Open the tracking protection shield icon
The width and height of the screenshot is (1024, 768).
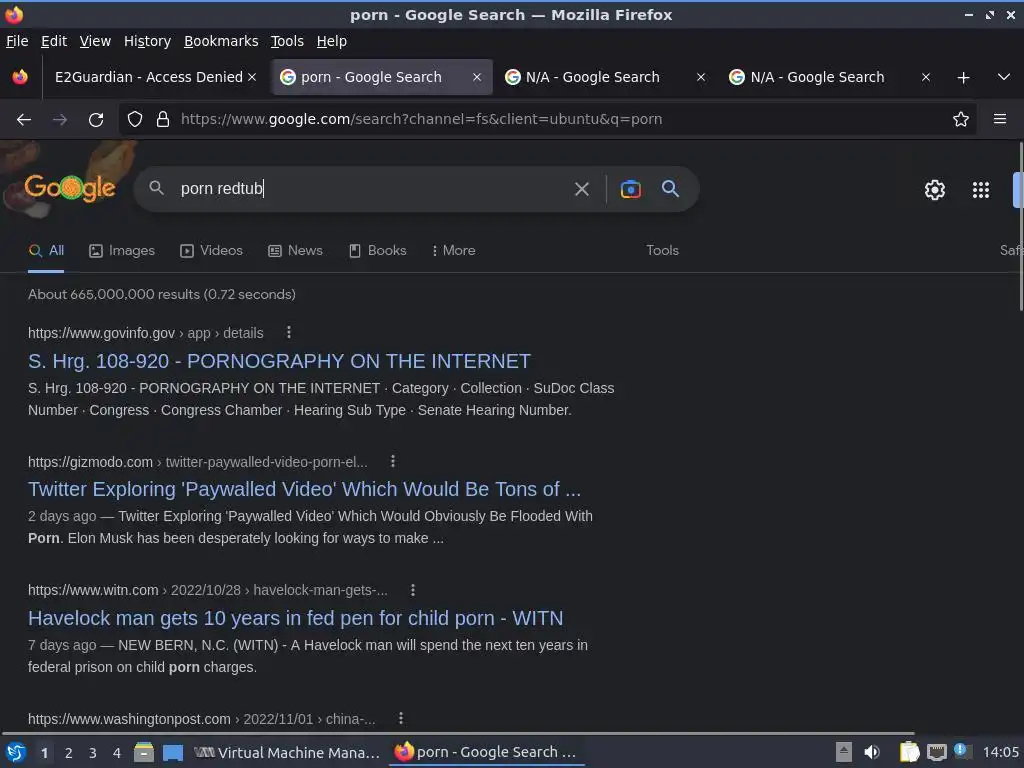coord(135,119)
